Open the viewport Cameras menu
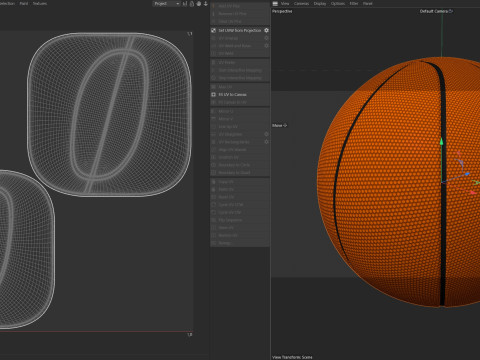480x360 pixels. (x=301, y=3)
